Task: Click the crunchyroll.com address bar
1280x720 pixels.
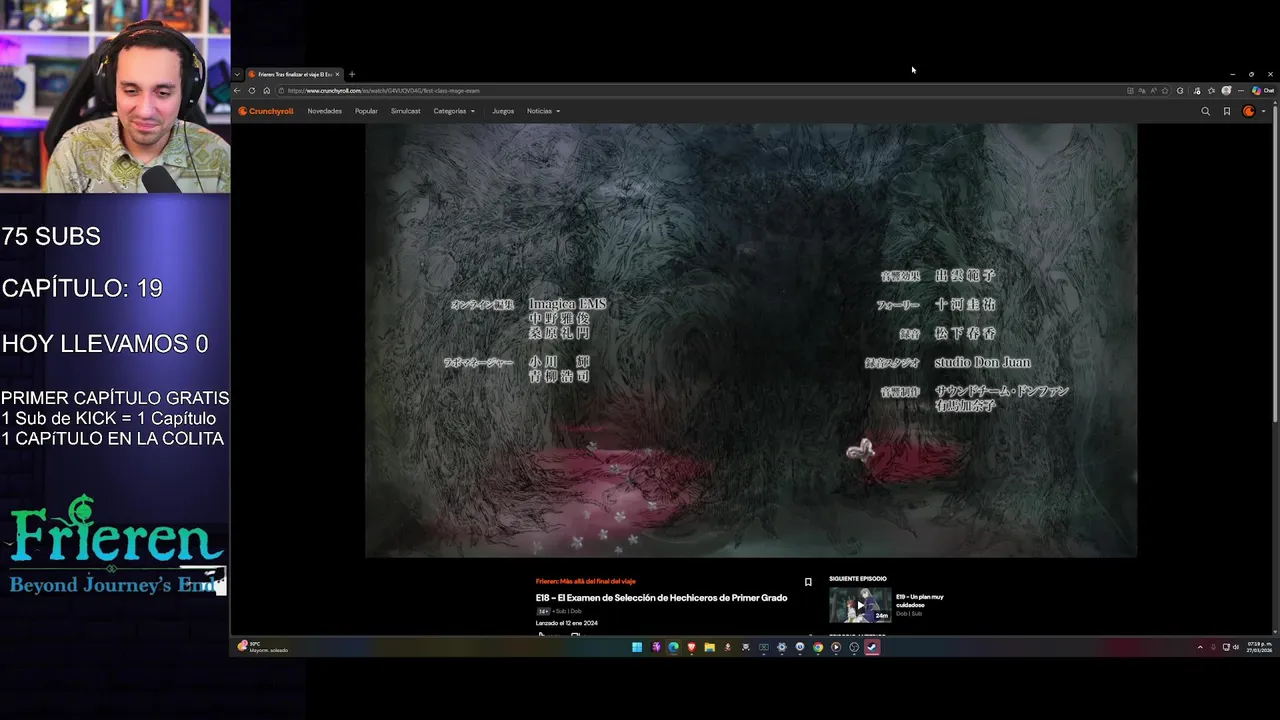Action: (700, 91)
